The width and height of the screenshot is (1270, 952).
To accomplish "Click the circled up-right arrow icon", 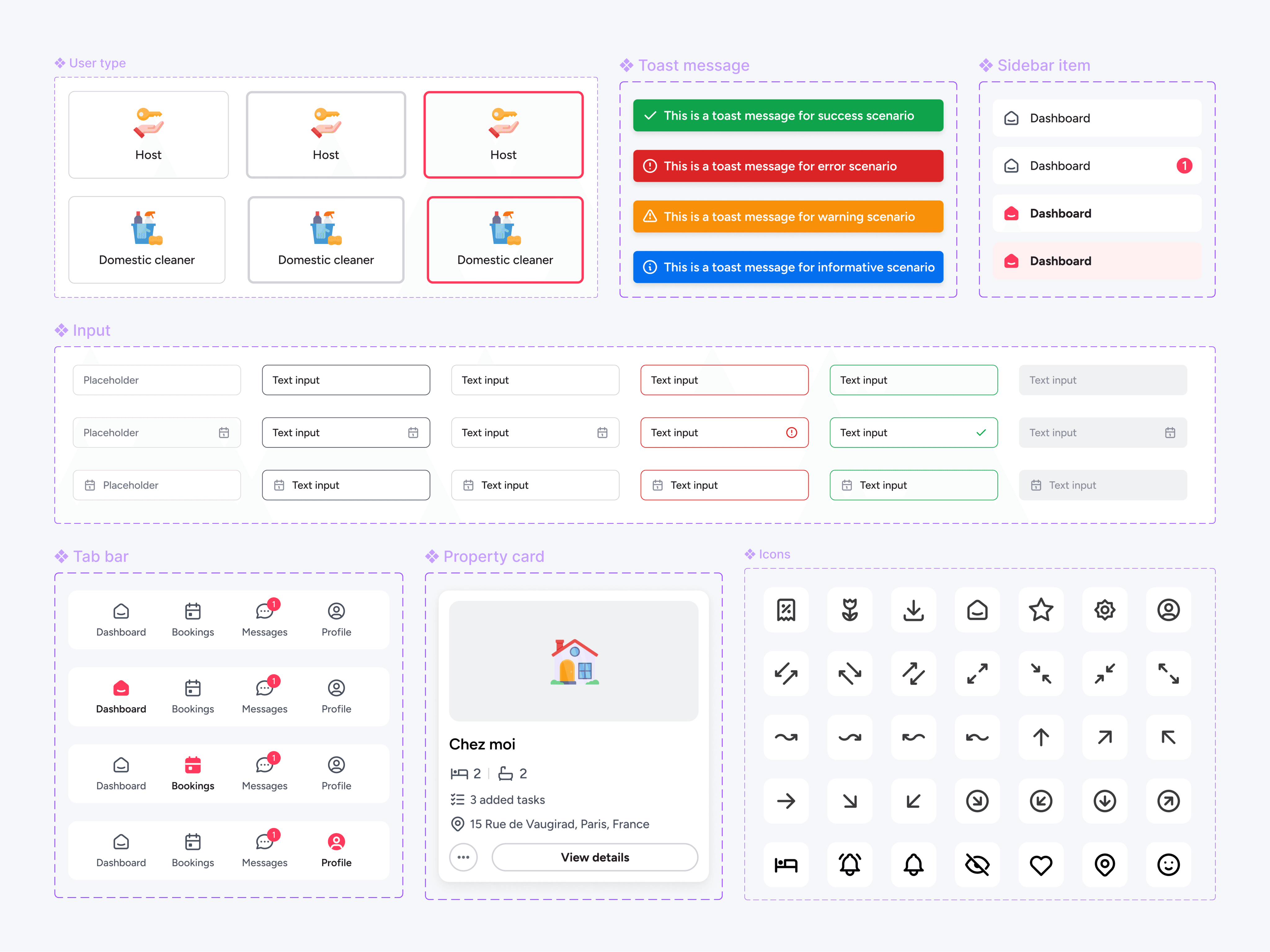I will 1168,801.
